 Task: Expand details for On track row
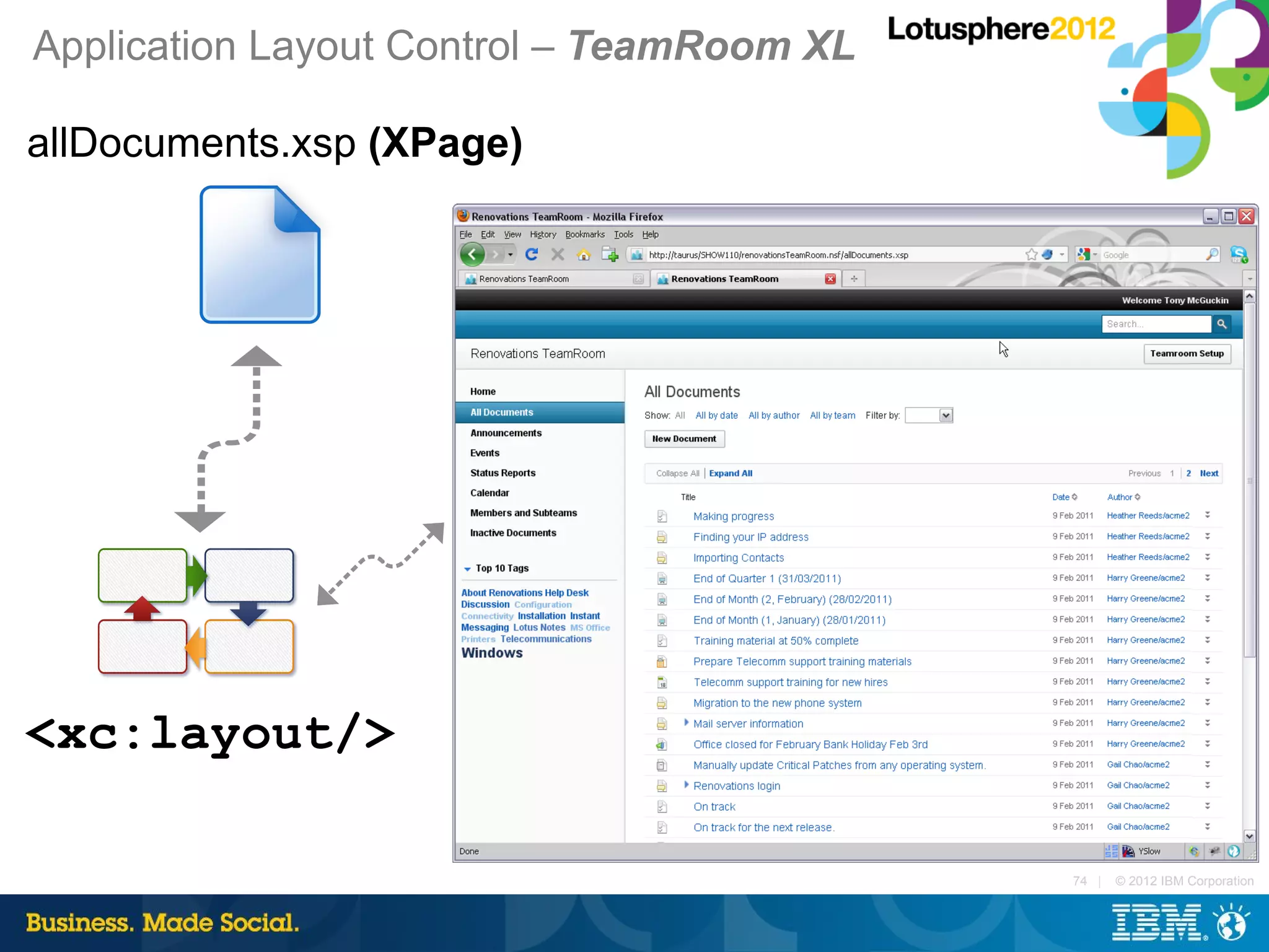click(1208, 806)
